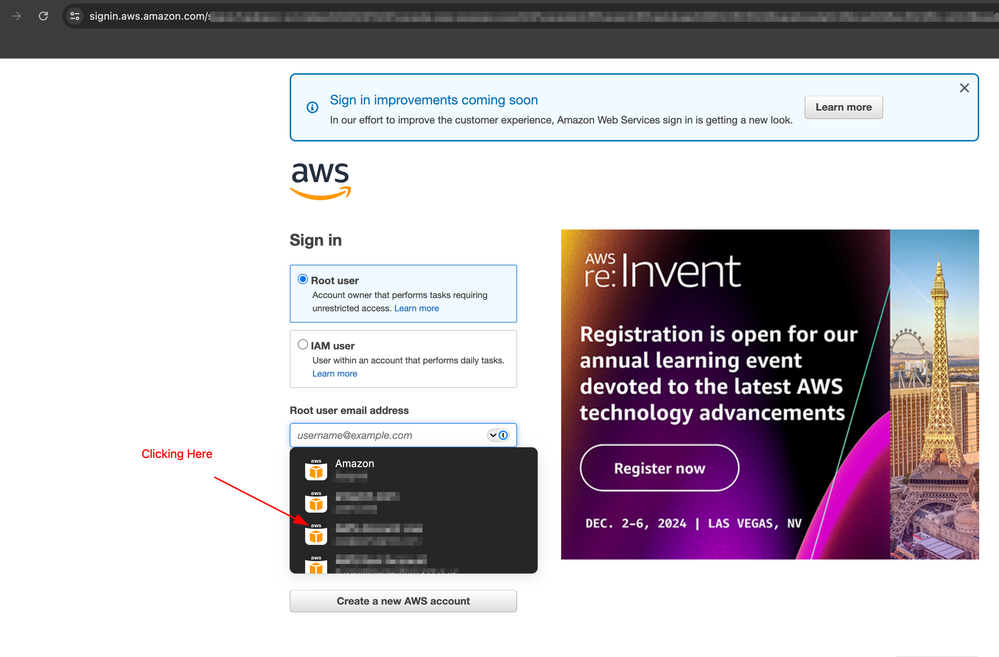Click the 1Password icon in email field
The height and width of the screenshot is (657, 999).
503,435
